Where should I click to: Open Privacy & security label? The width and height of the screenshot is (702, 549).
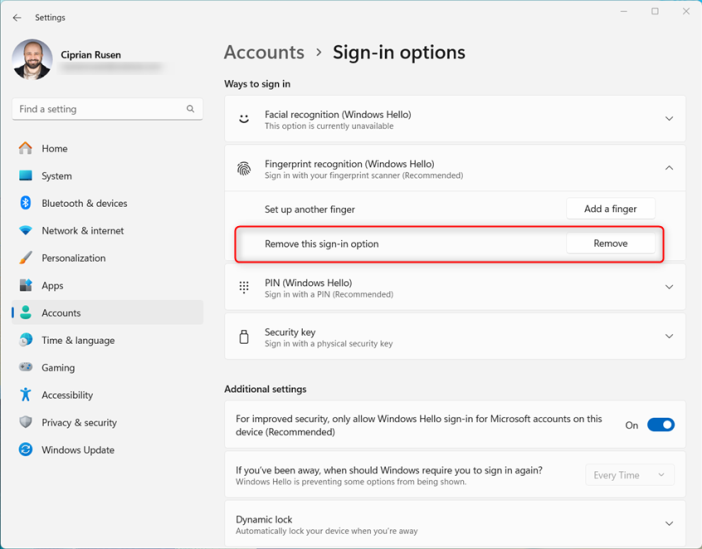click(79, 422)
